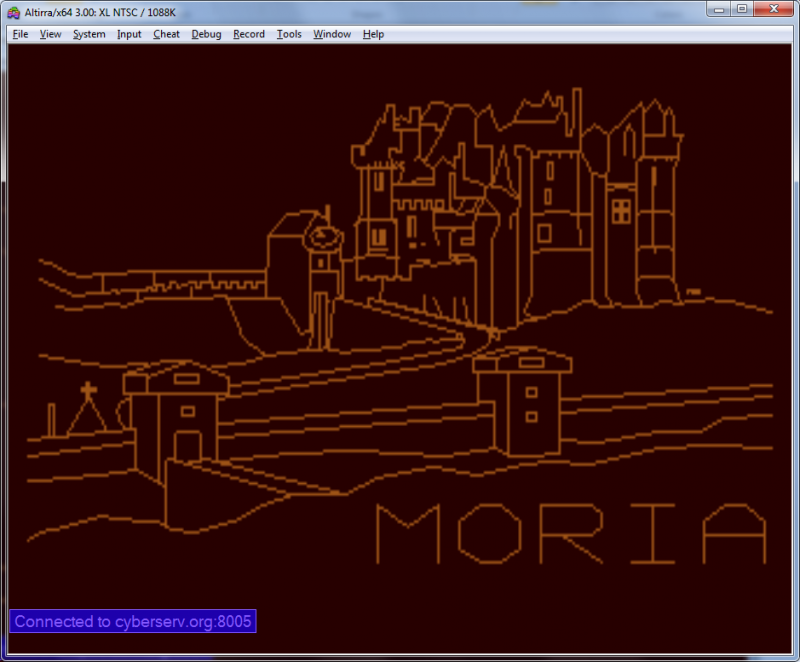Image resolution: width=800 pixels, height=662 pixels.
Task: Minimize the Altirra window
Action: click(719, 9)
